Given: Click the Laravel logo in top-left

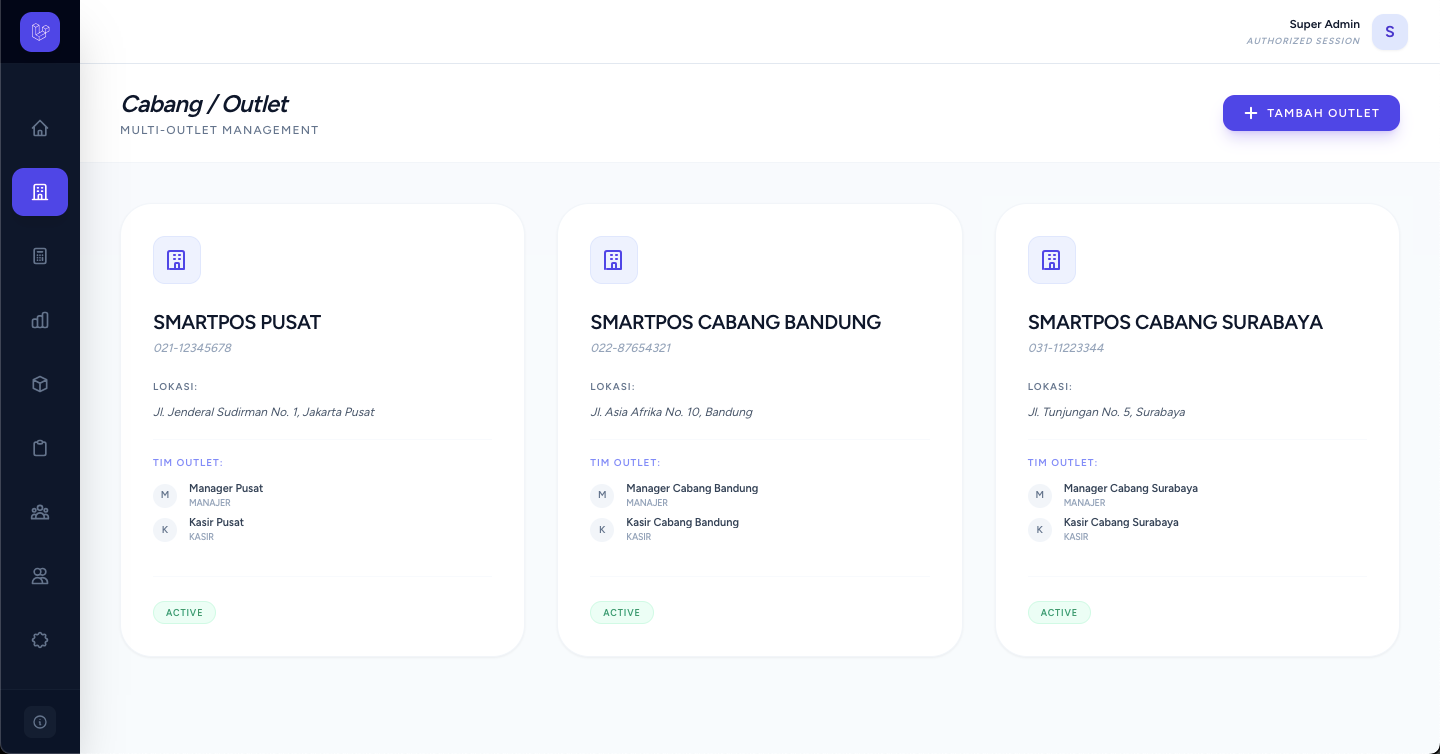Looking at the screenshot, I should 40,32.
